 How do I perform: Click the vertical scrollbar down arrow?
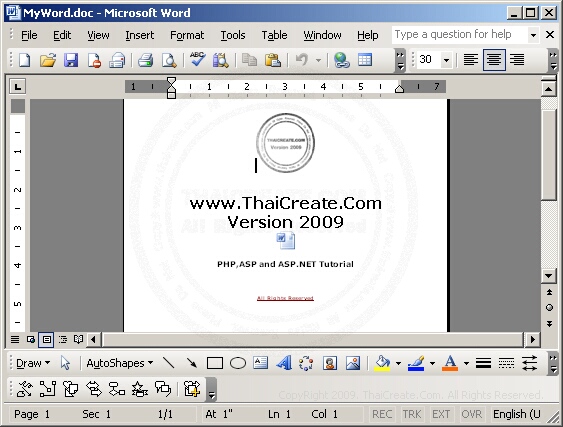[x=548, y=276]
